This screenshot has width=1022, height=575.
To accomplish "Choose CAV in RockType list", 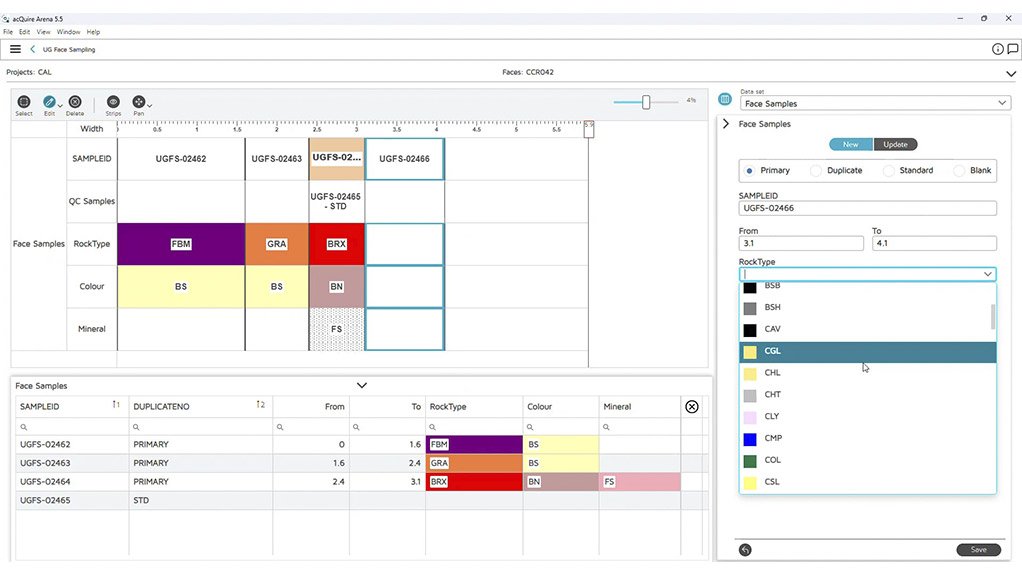I will (x=868, y=329).
